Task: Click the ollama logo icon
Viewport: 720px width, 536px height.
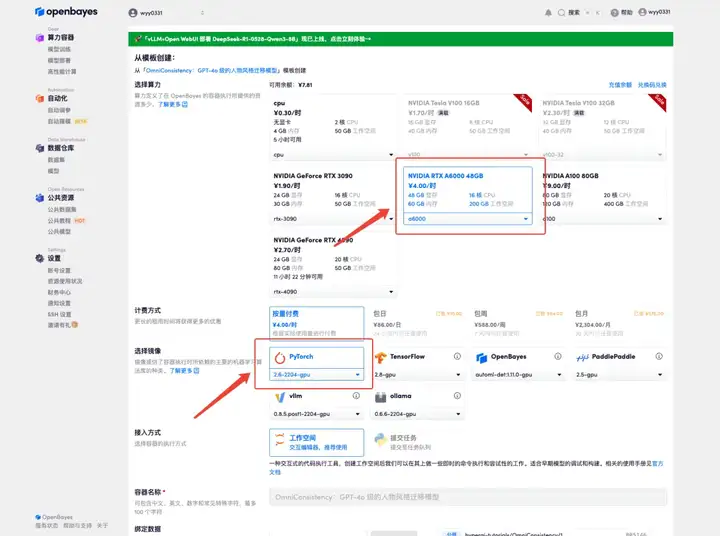Action: tap(381, 397)
